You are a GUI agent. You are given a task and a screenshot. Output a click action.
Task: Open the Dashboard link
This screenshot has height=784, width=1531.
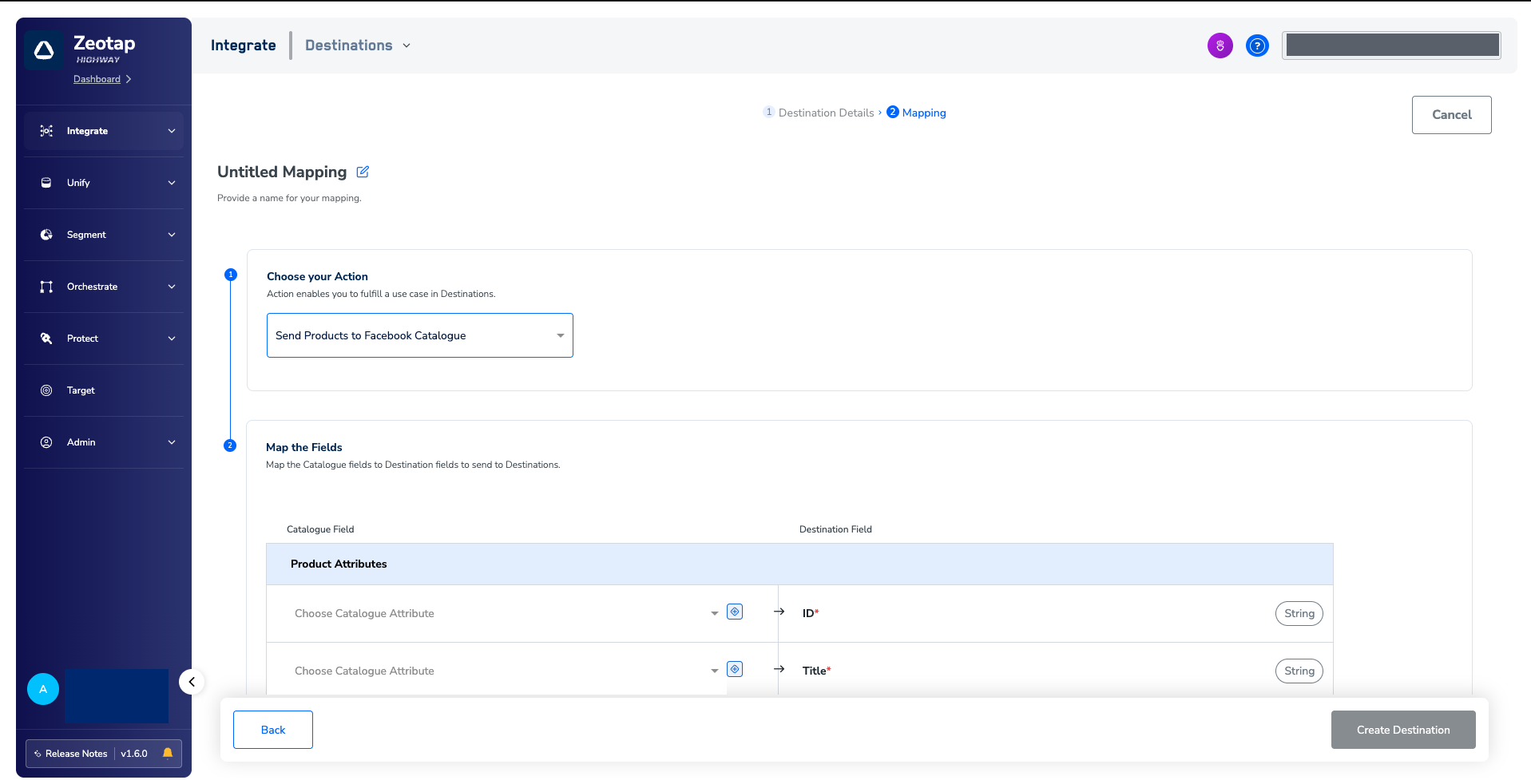pyautogui.click(x=97, y=79)
